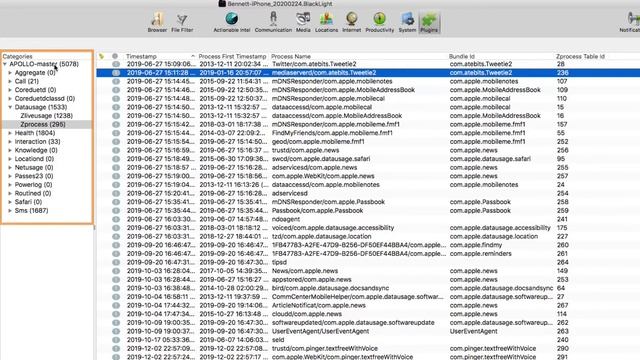Open the Locations view
Screen dimensions: 640x360
pyautogui.click(x=326, y=22)
